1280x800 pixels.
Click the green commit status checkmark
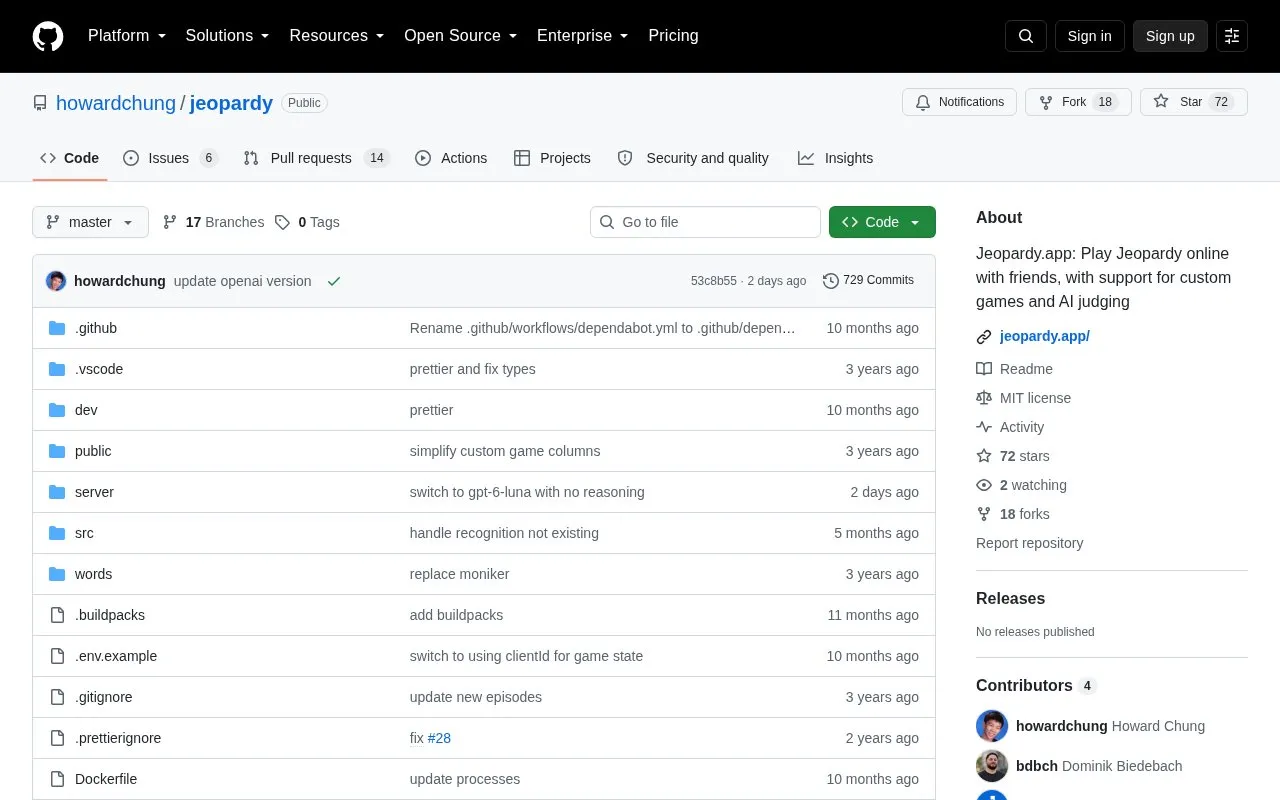334,281
